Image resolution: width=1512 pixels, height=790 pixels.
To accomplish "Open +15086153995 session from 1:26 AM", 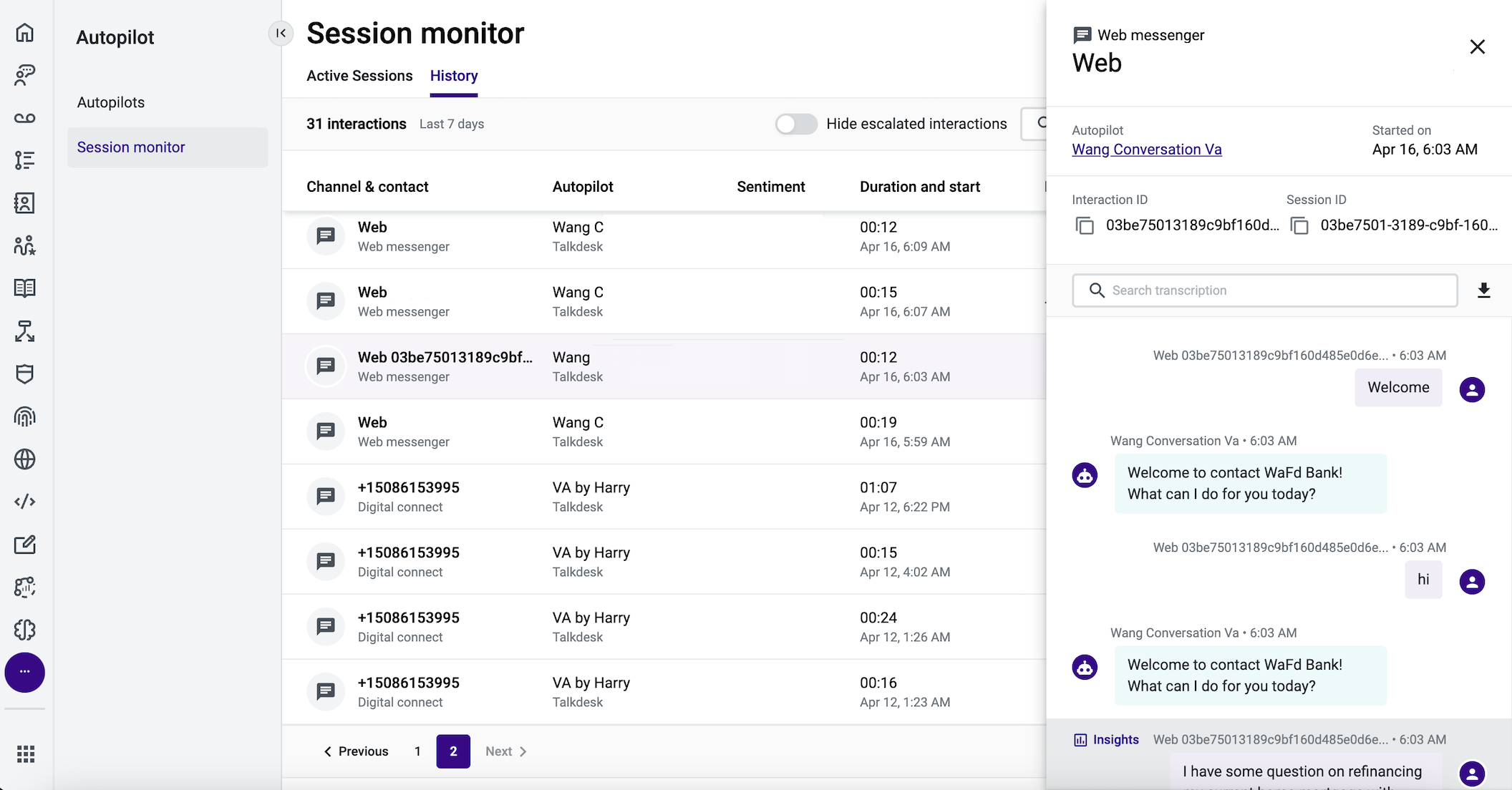I will click(x=664, y=628).
